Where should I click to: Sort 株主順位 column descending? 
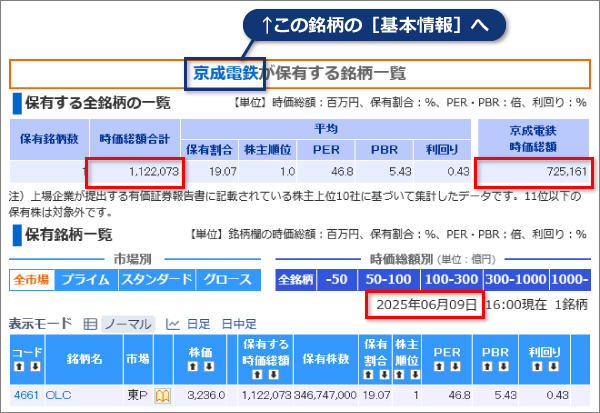click(x=415, y=375)
